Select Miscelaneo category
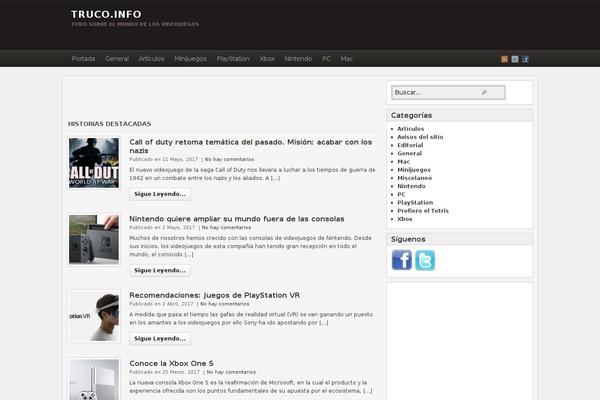The width and height of the screenshot is (600, 400). tap(414, 178)
